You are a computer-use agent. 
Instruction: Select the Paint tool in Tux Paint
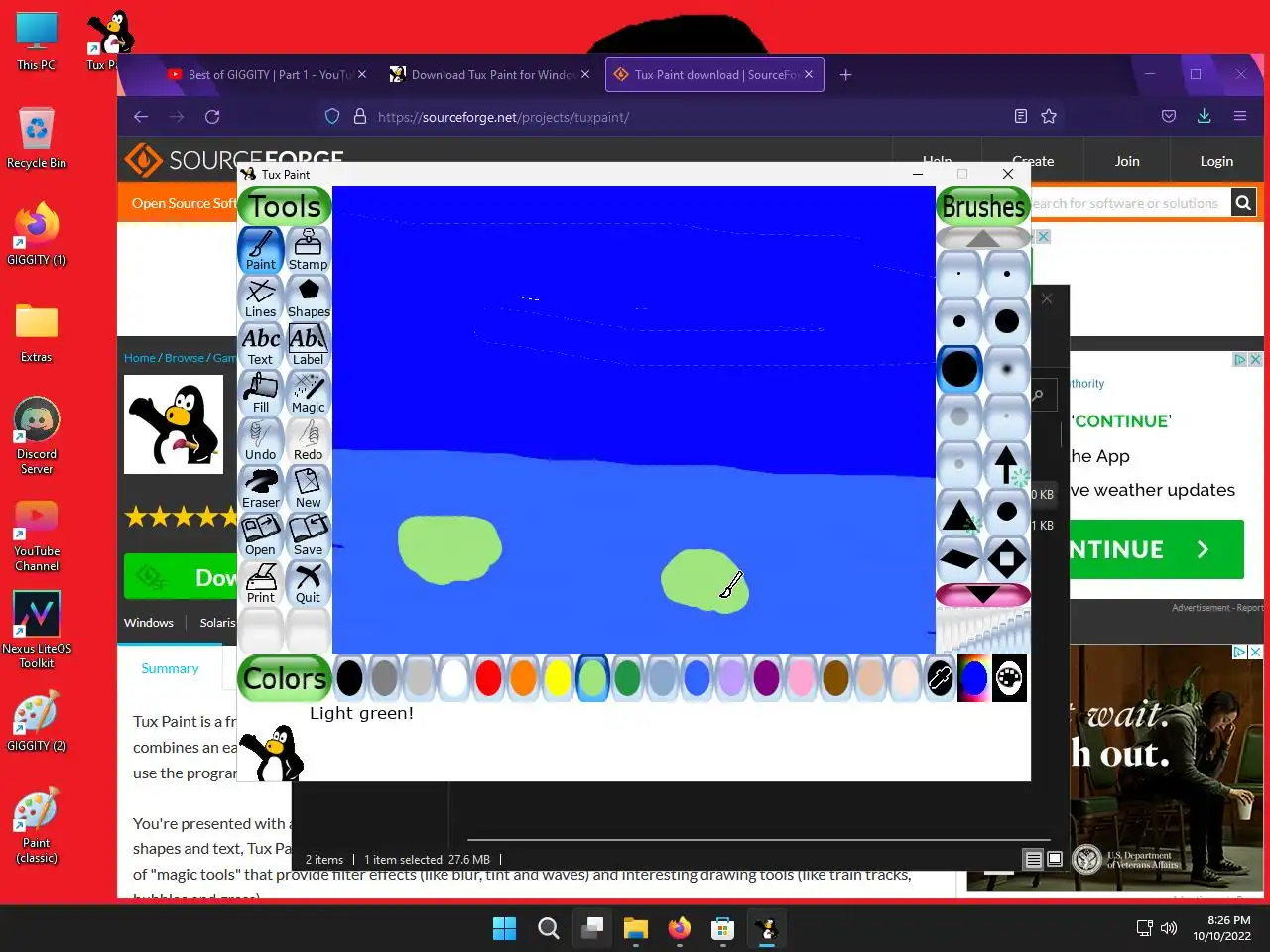261,250
